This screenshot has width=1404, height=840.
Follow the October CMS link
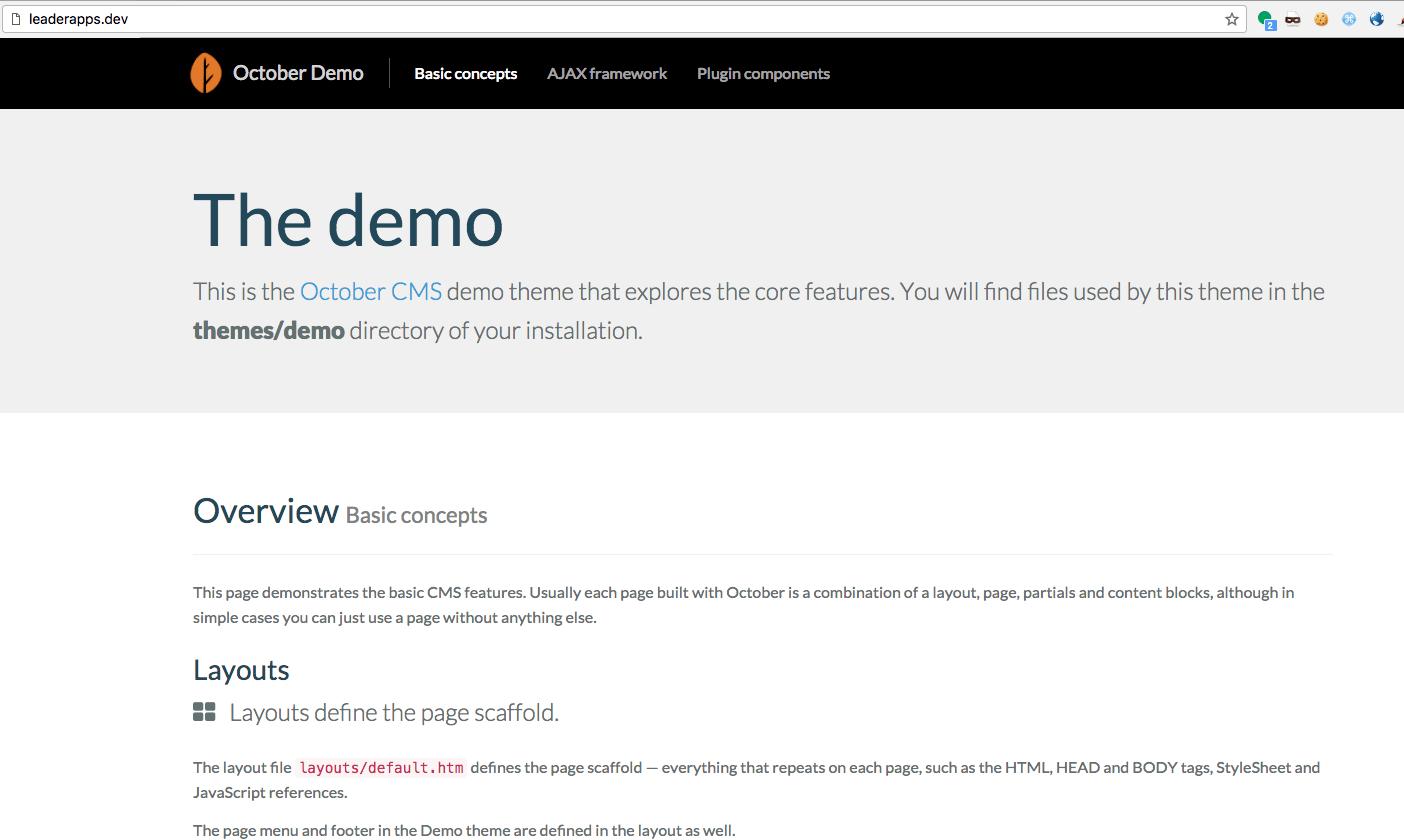coord(371,292)
